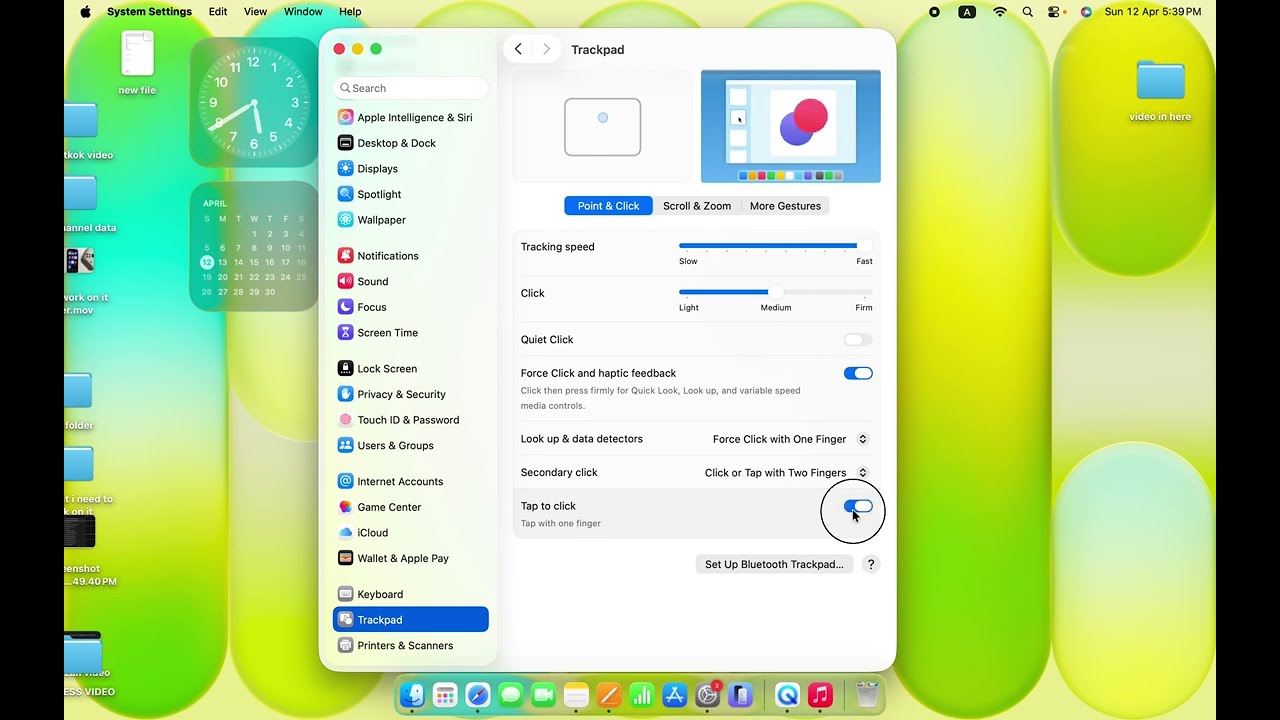
Task: Switch to More Gestures tab
Action: point(785,206)
